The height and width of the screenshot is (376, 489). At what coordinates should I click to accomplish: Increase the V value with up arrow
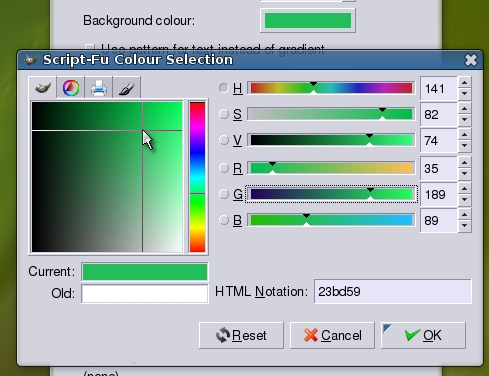click(465, 134)
